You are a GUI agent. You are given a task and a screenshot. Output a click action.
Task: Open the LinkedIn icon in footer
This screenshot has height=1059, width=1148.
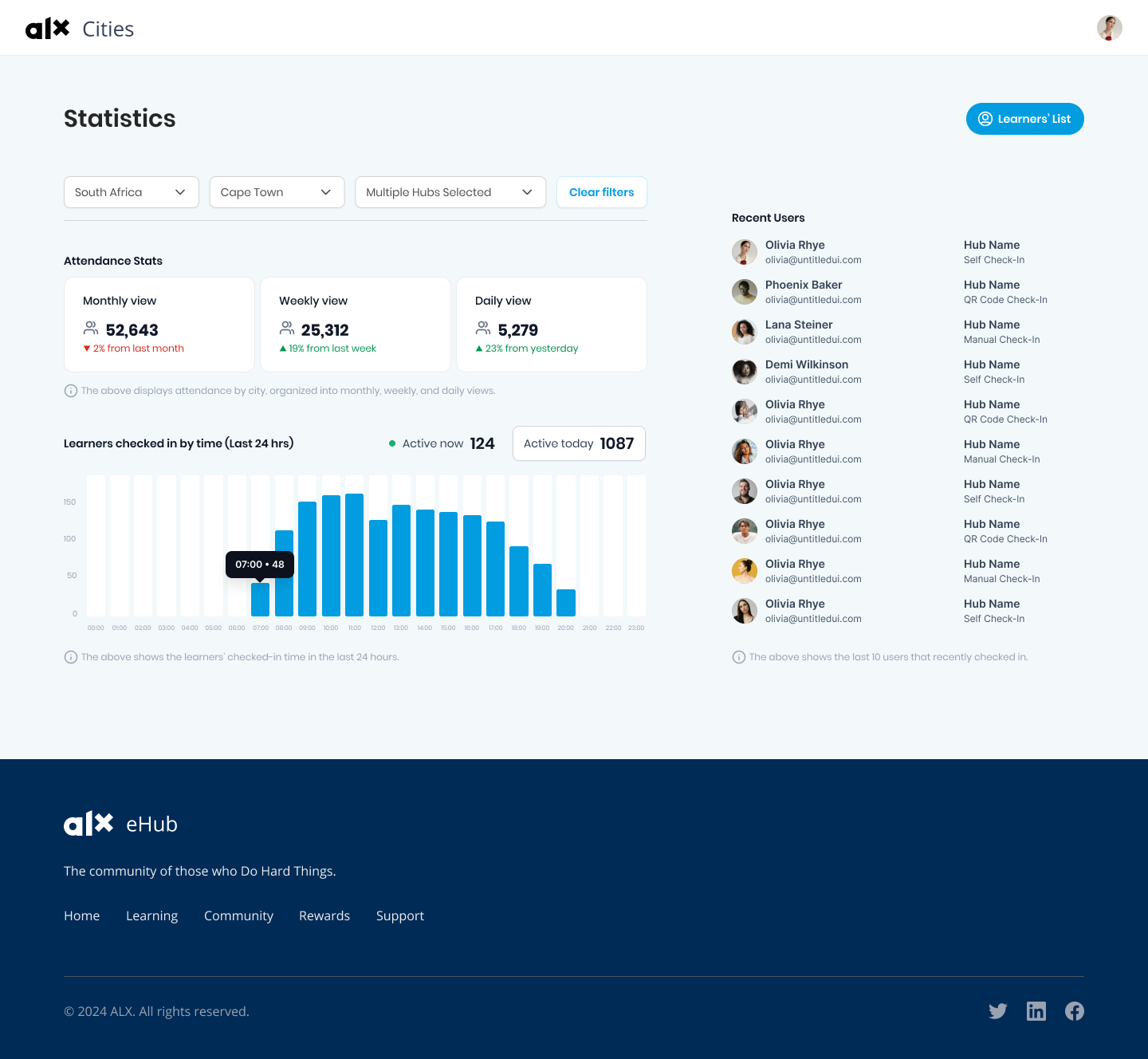tap(1036, 1011)
